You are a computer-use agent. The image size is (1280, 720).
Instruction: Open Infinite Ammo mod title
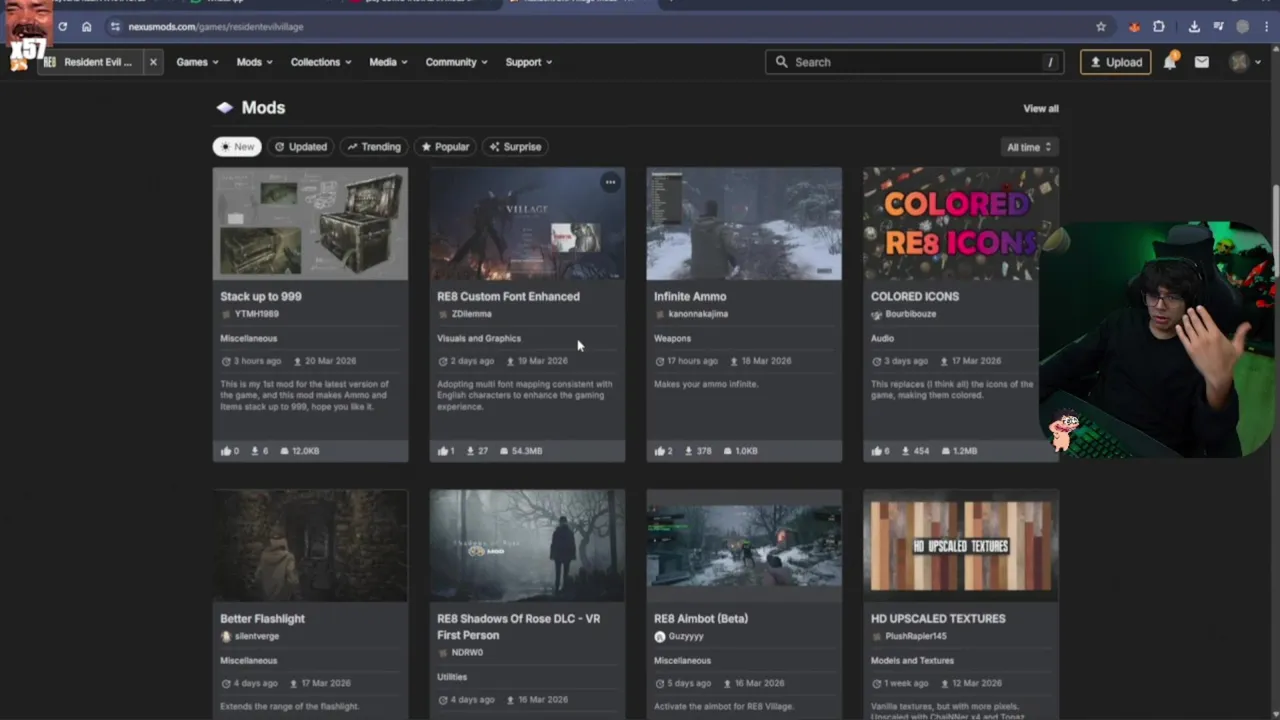[x=690, y=296]
